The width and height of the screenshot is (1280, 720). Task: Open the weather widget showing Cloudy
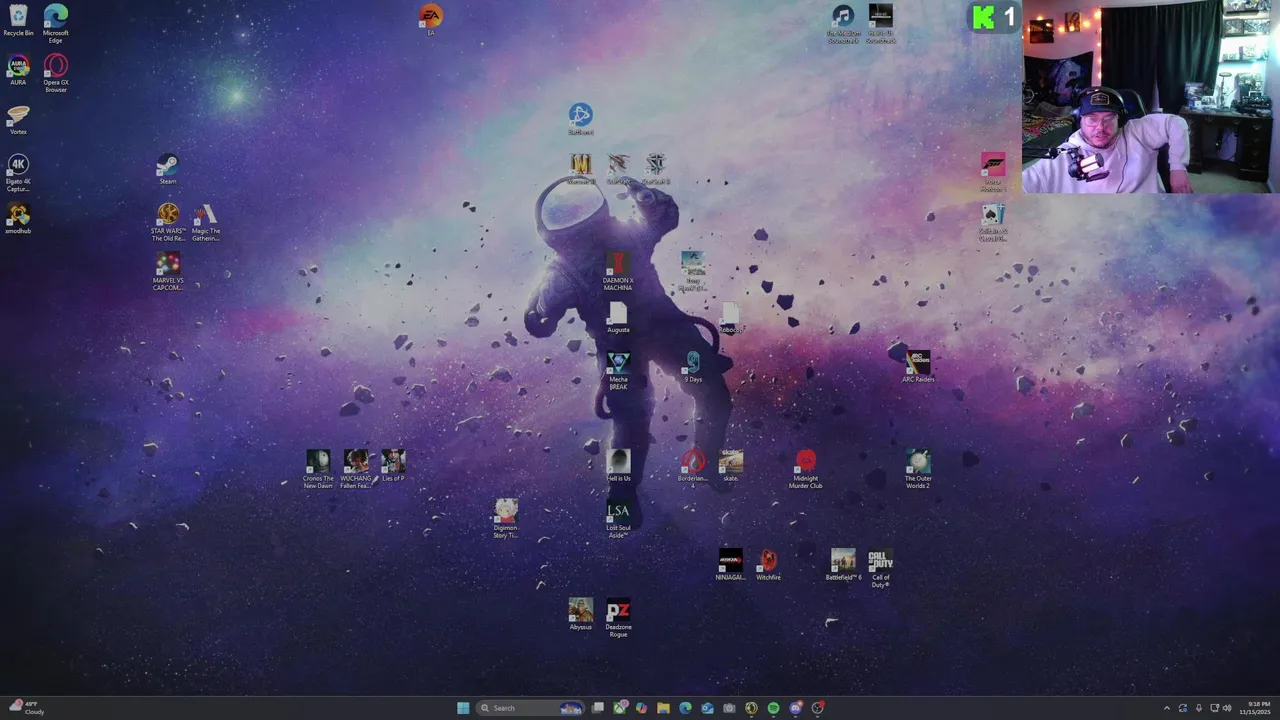click(27, 708)
